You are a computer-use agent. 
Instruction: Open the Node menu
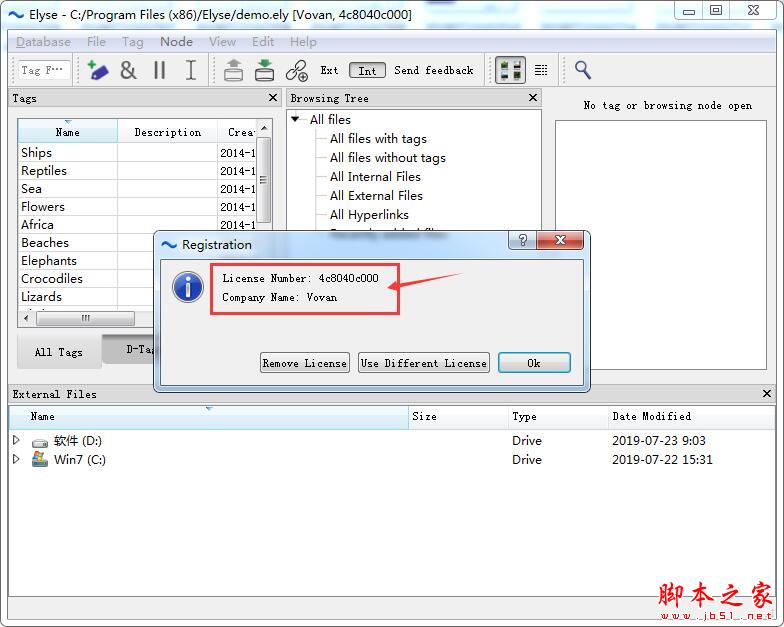click(176, 42)
